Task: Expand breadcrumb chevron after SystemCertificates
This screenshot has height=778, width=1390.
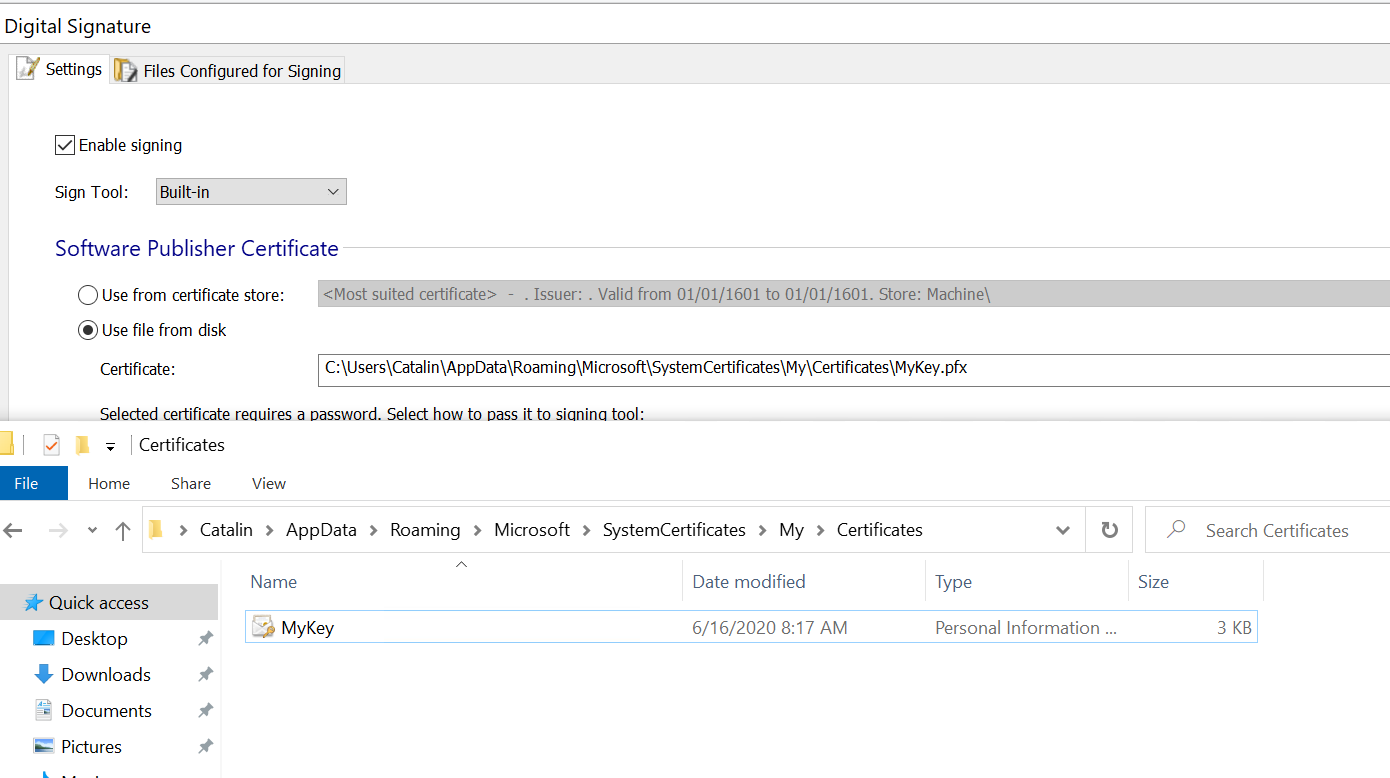Action: click(762, 530)
